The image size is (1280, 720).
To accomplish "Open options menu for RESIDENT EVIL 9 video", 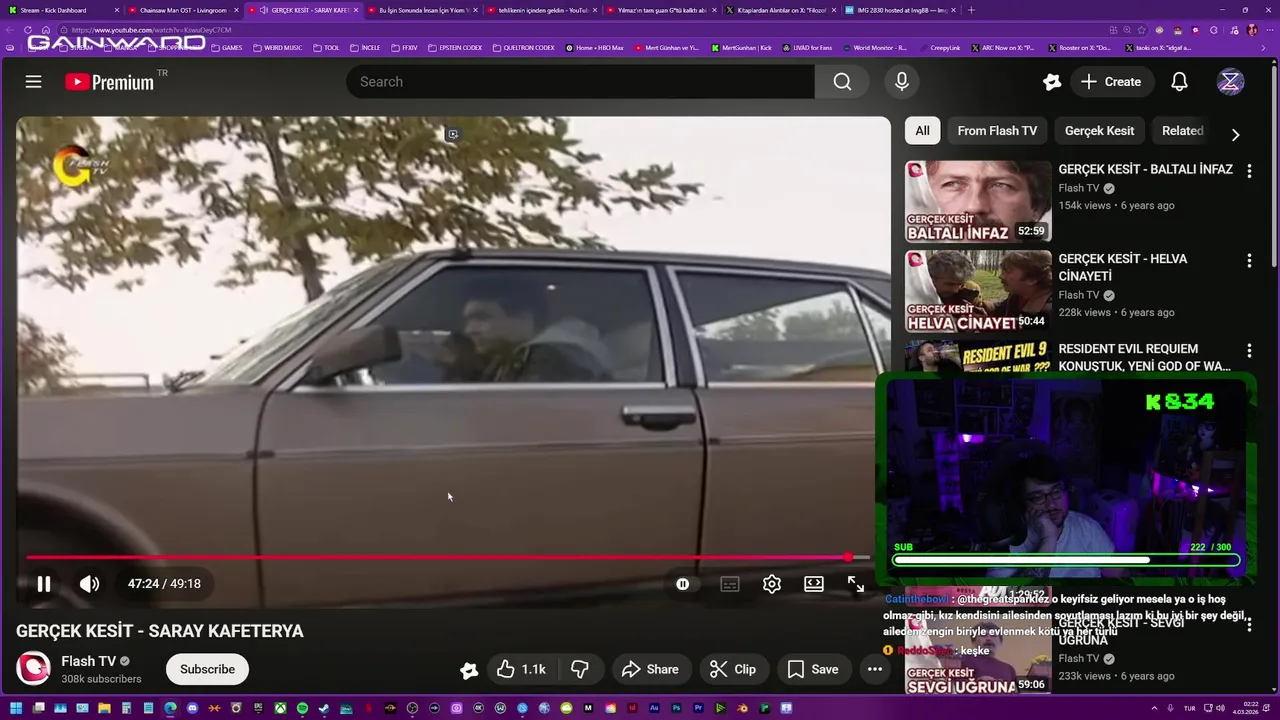I will coord(1248,351).
